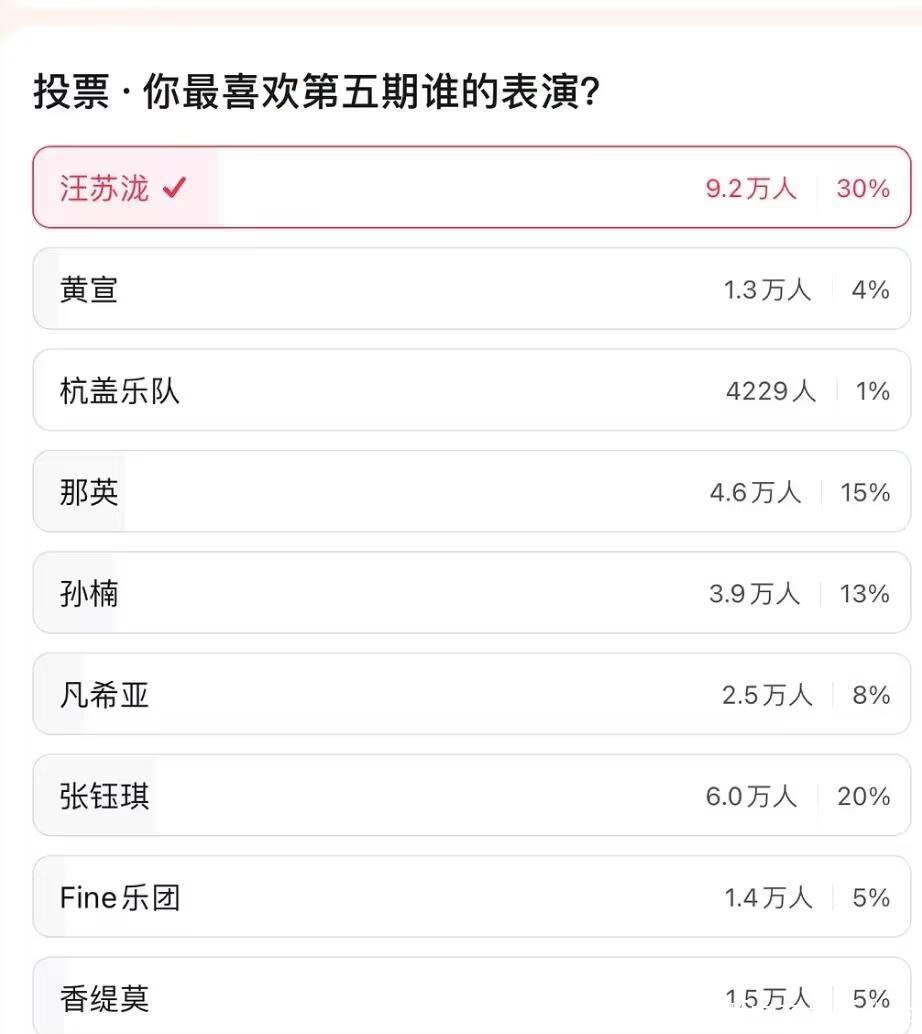Click the 6.0万人 vote count
The width and height of the screenshot is (922, 1034).
751,796
